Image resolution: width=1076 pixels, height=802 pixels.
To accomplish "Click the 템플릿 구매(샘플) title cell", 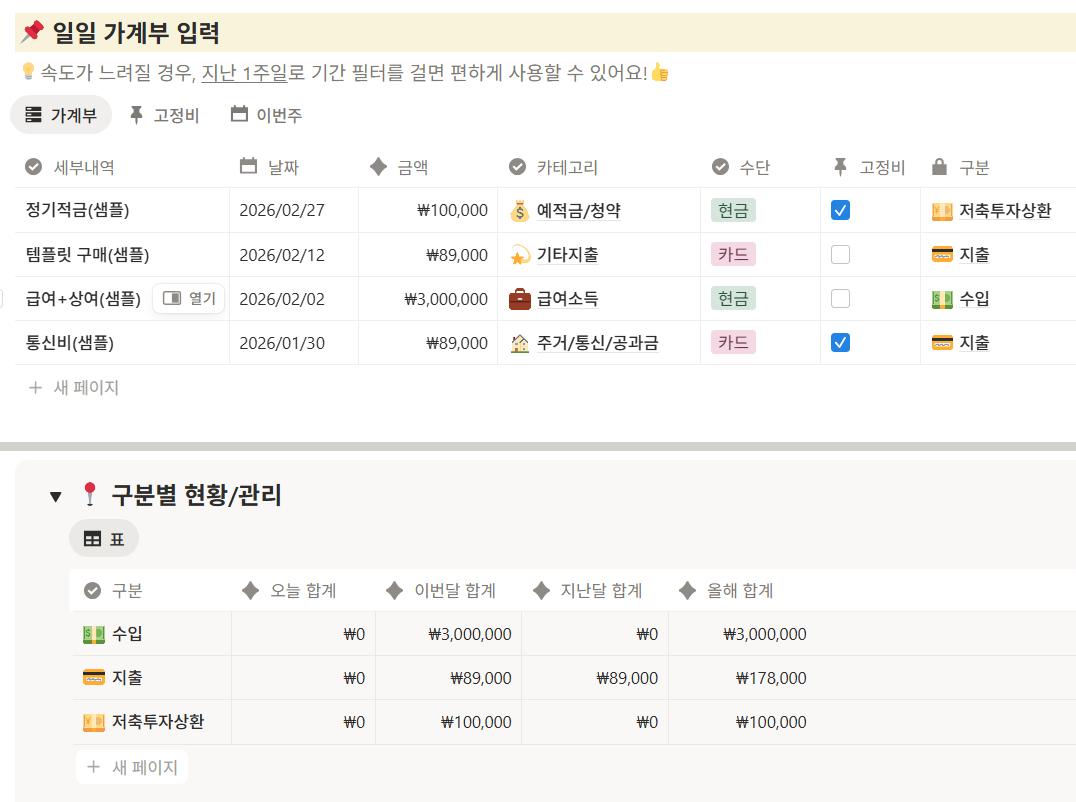I will tap(122, 255).
